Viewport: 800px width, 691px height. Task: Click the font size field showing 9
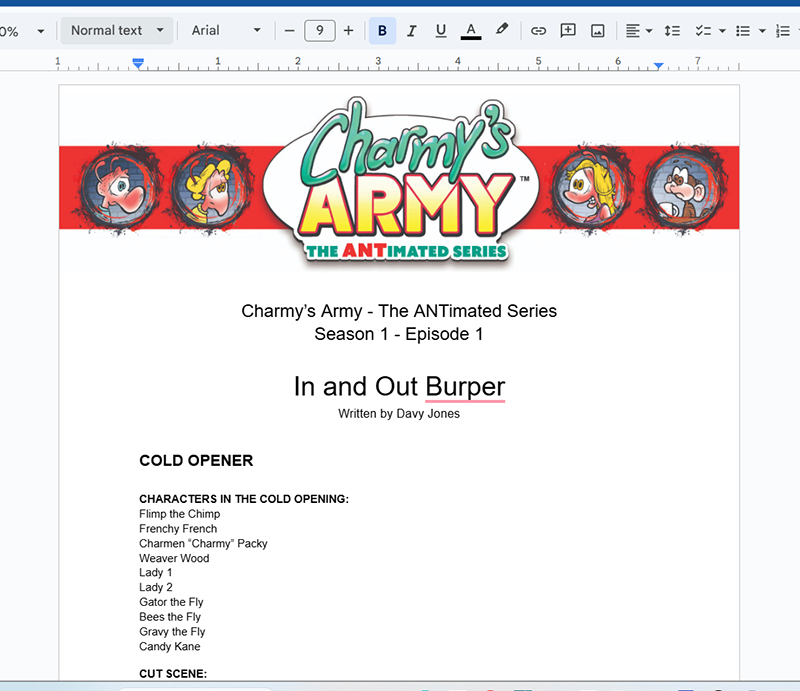(319, 31)
